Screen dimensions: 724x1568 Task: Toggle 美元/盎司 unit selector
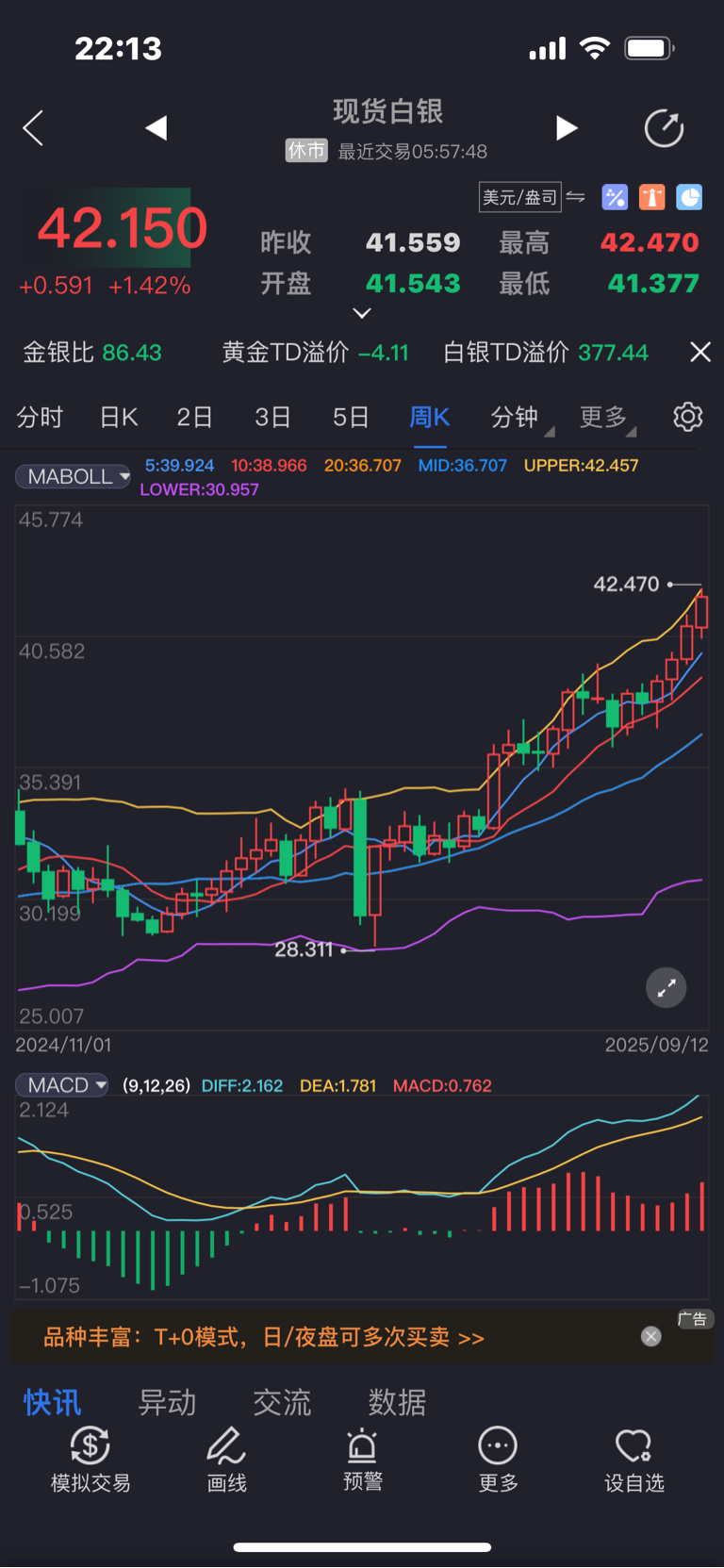pos(520,197)
